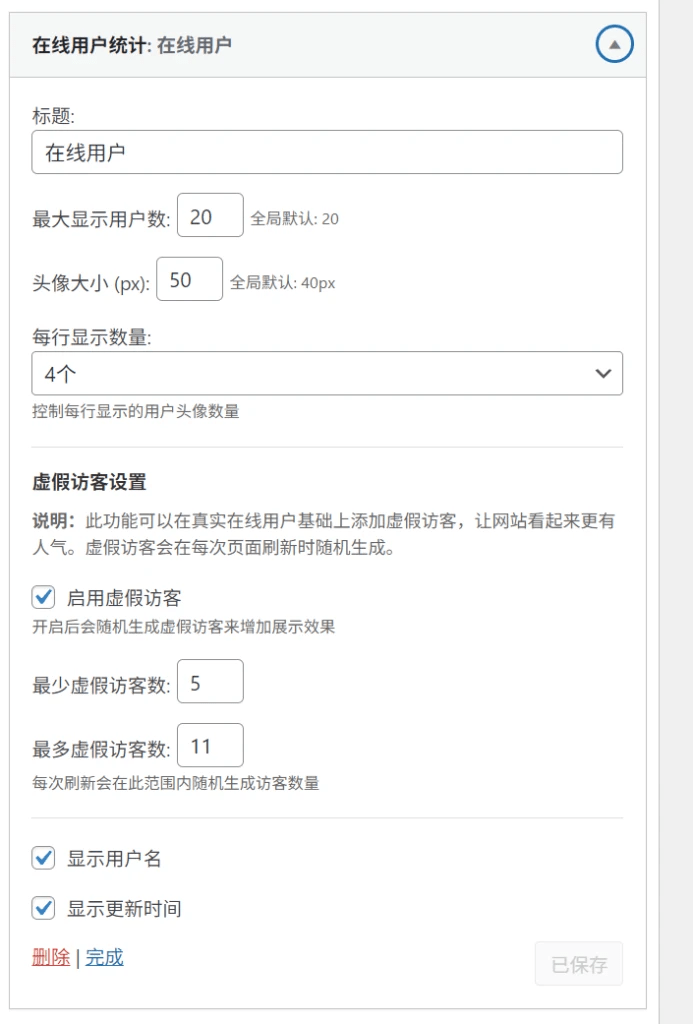Select the 最大显示用户数 input showing 20

tap(209, 215)
